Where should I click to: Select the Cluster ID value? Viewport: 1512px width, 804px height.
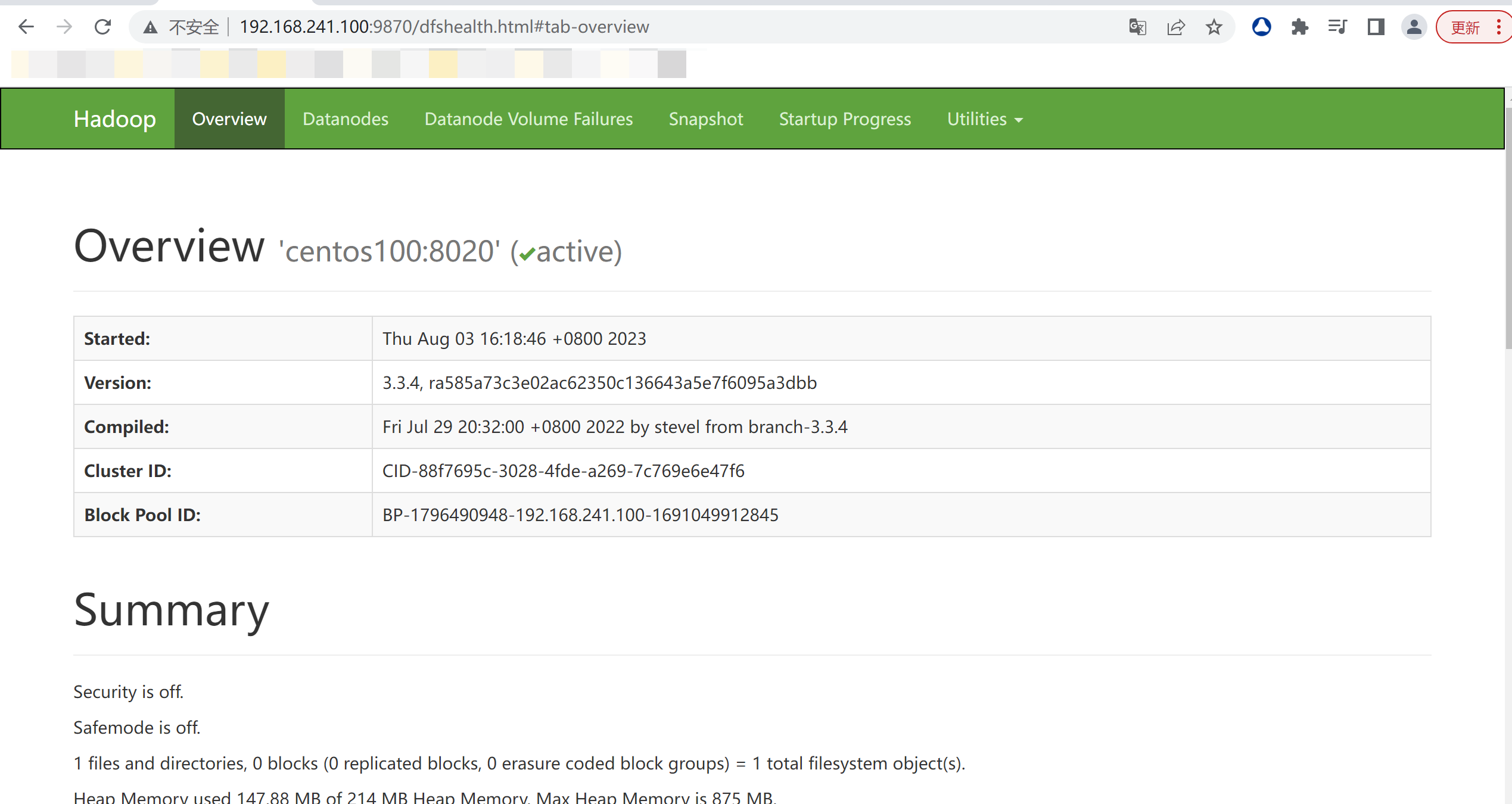pos(563,471)
